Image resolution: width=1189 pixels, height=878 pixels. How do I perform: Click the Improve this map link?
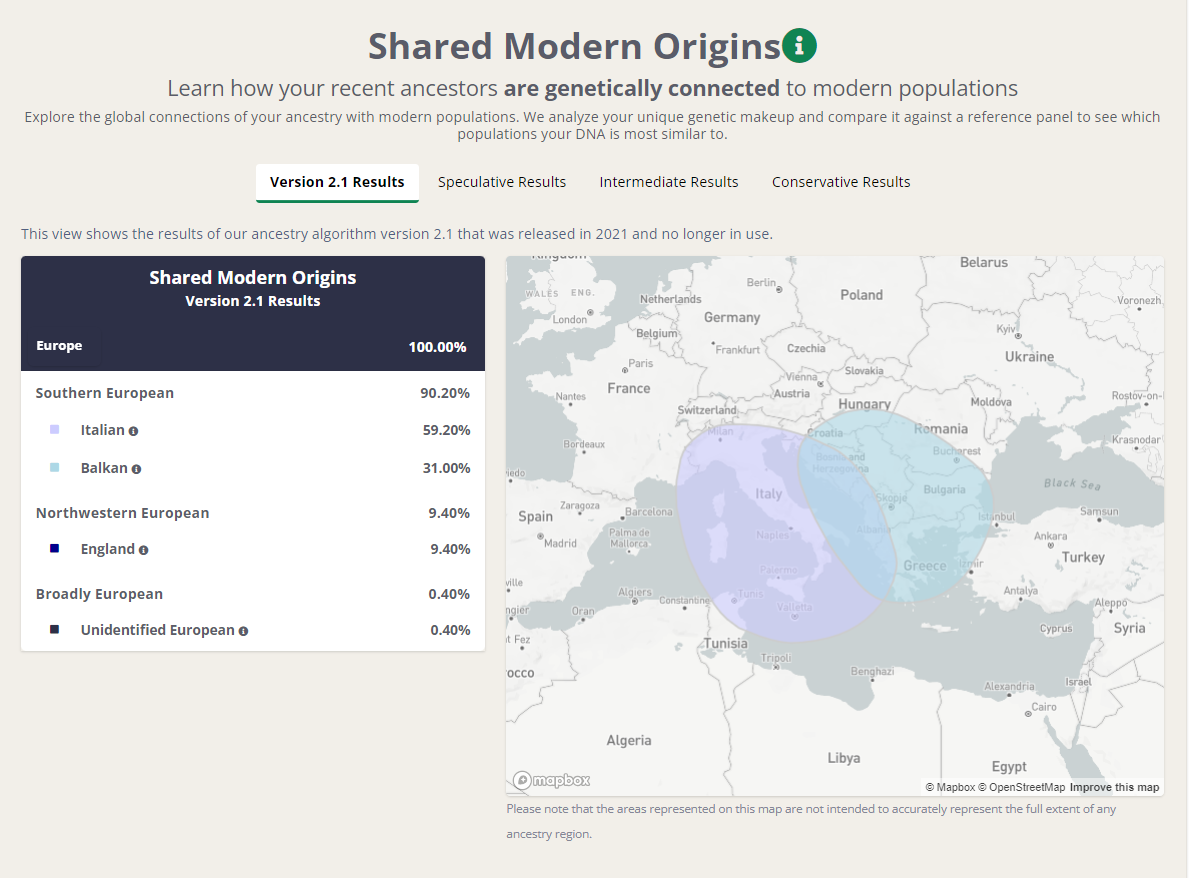pyautogui.click(x=1114, y=787)
